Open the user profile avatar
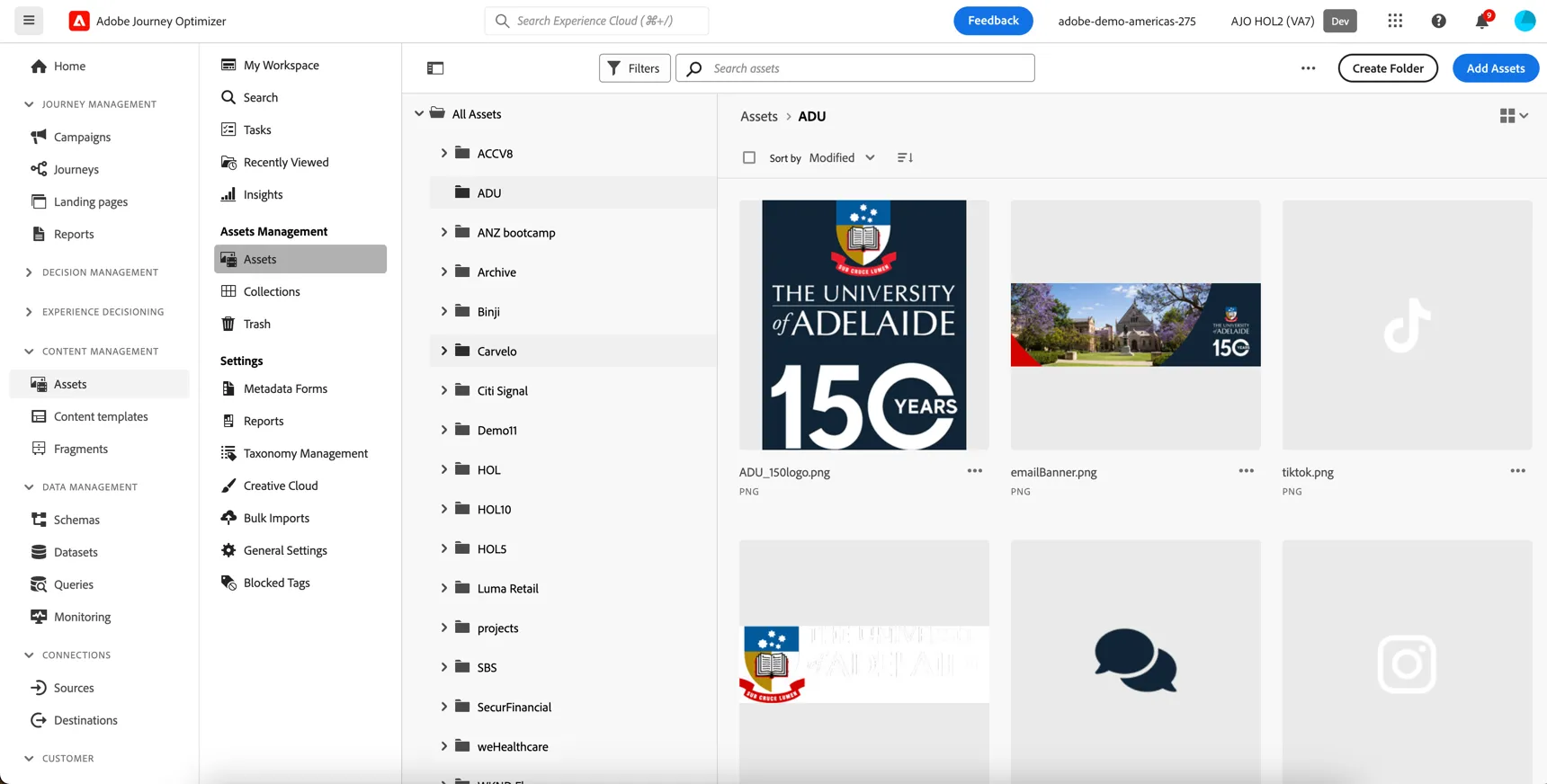The height and width of the screenshot is (784, 1547). coord(1525,21)
